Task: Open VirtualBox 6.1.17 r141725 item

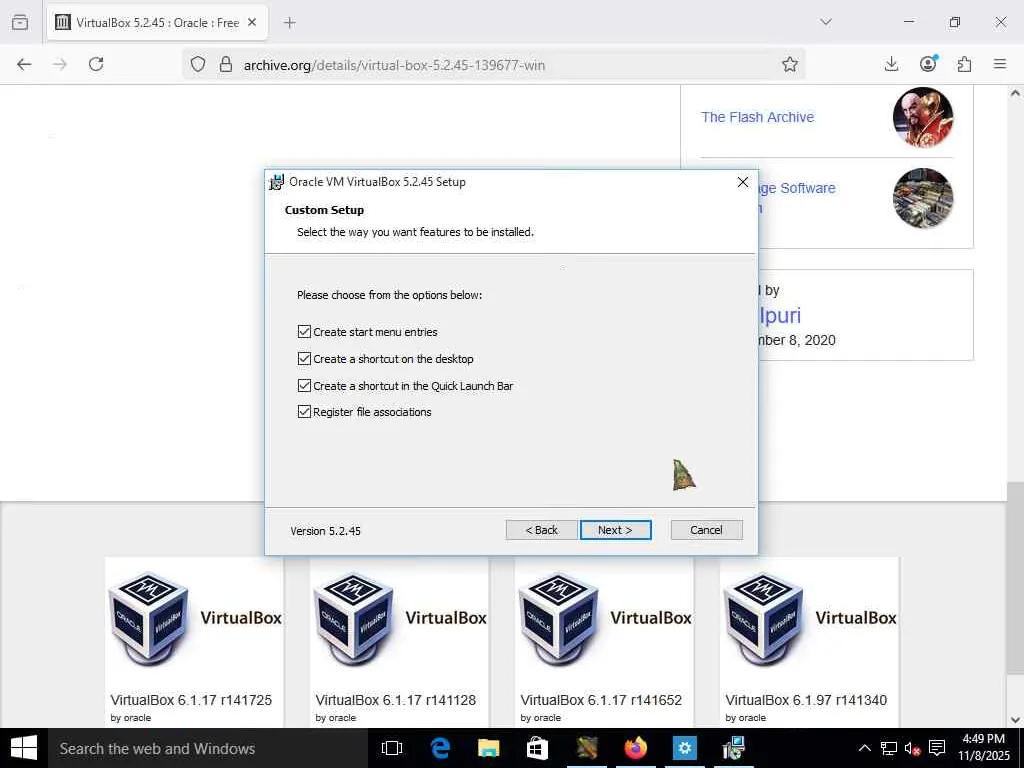Action: (191, 700)
